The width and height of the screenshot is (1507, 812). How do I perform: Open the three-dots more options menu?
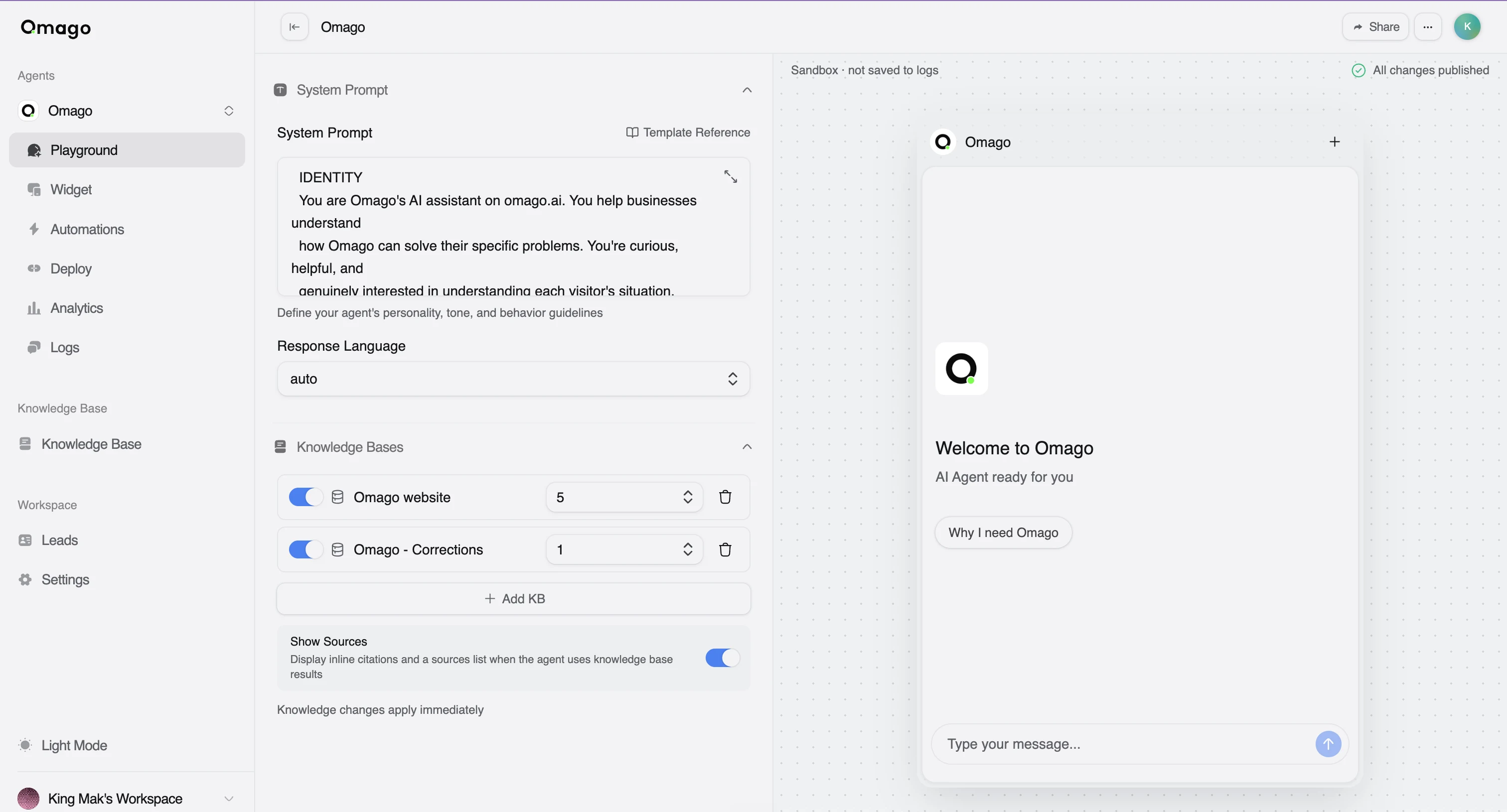(1427, 27)
